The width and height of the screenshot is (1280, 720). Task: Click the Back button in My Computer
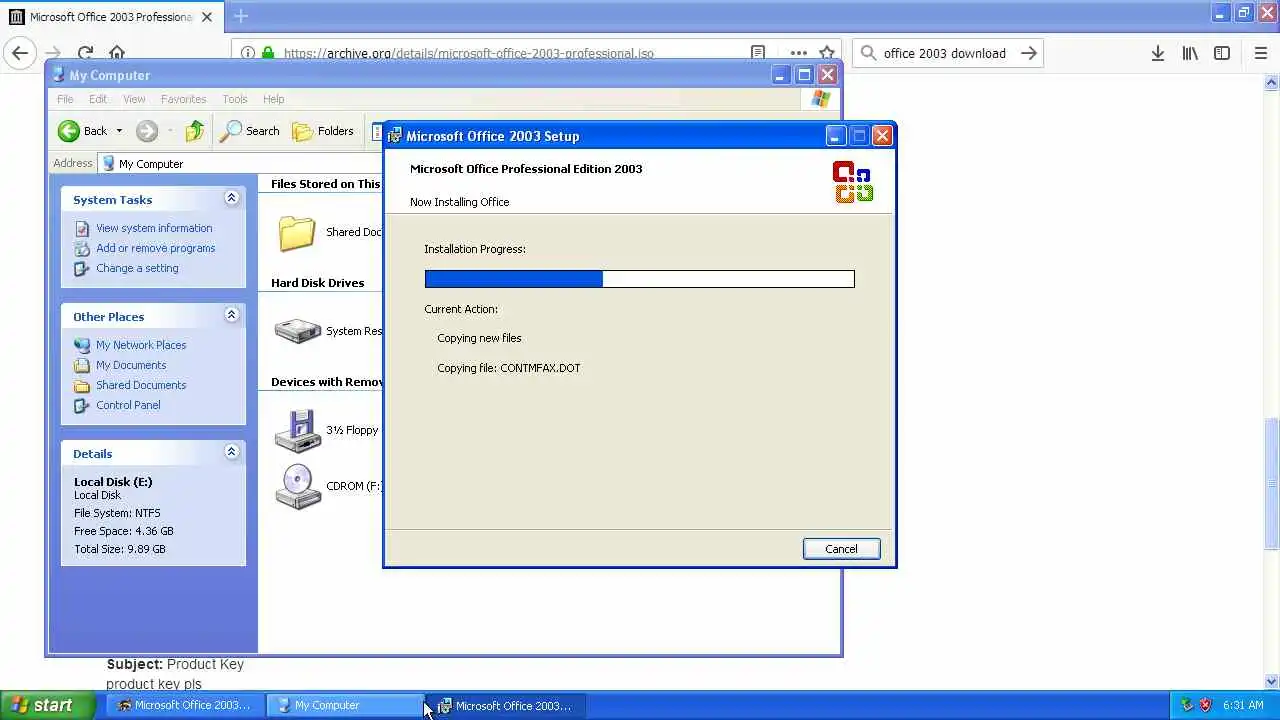pyautogui.click(x=83, y=131)
